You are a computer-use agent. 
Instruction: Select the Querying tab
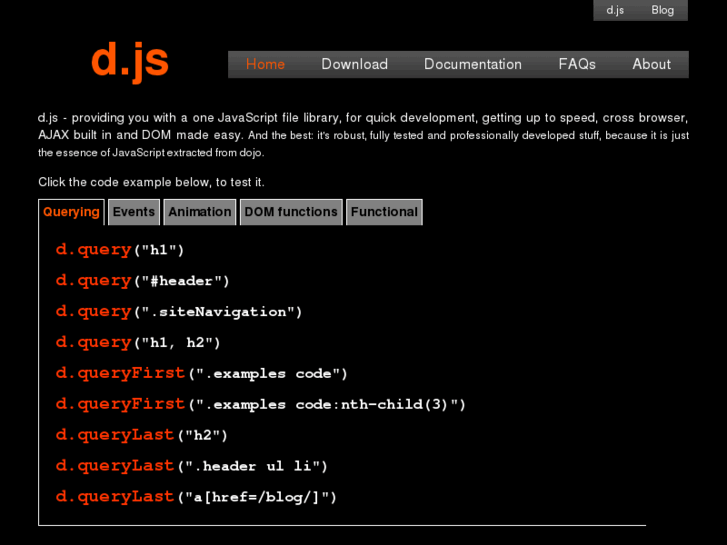[x=71, y=212]
